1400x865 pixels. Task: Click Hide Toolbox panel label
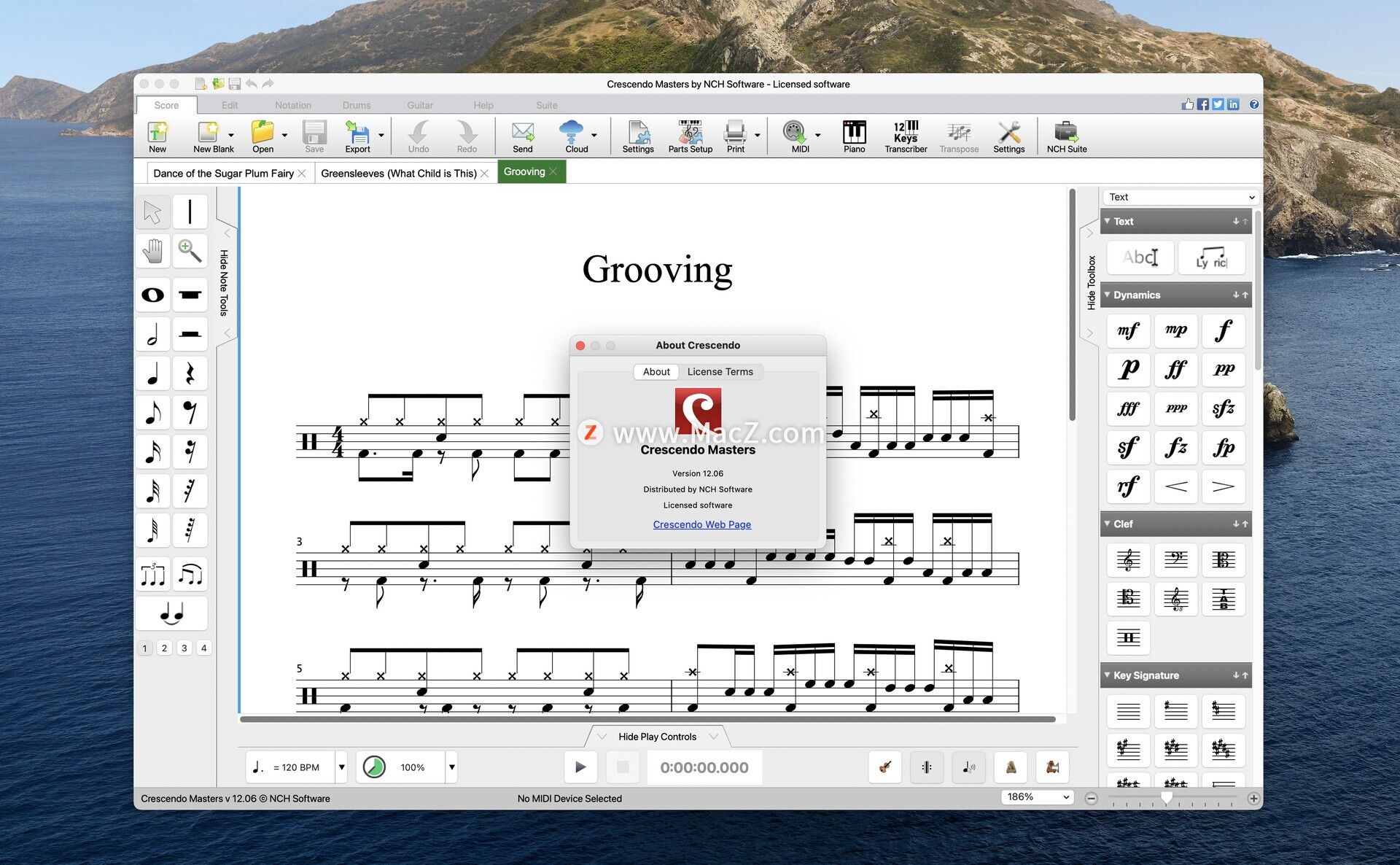(x=1091, y=283)
